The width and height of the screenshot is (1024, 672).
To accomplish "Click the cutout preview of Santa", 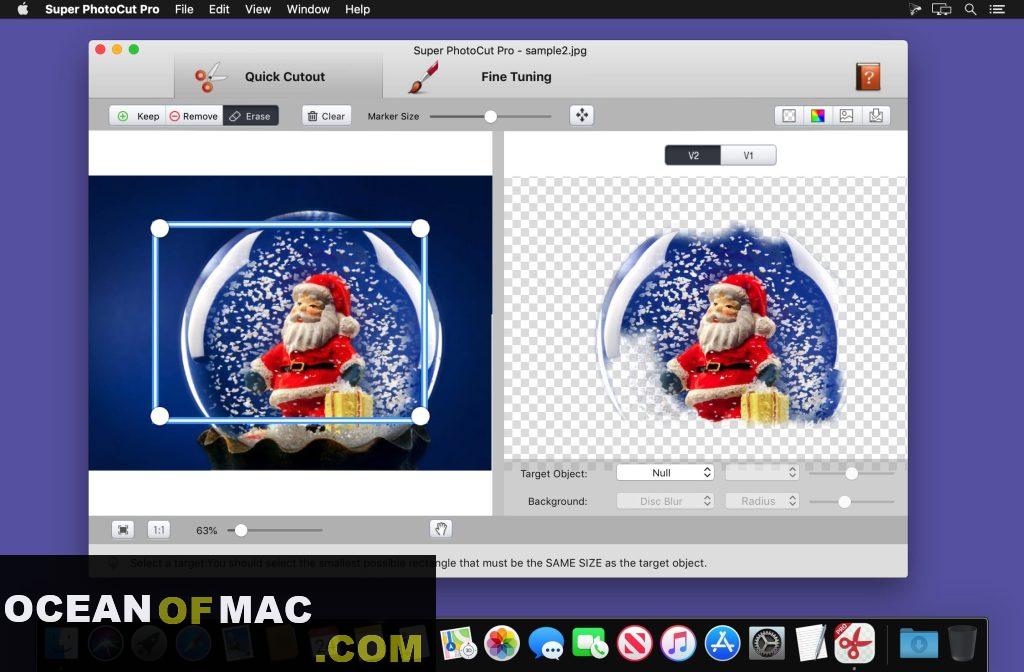I will point(721,327).
